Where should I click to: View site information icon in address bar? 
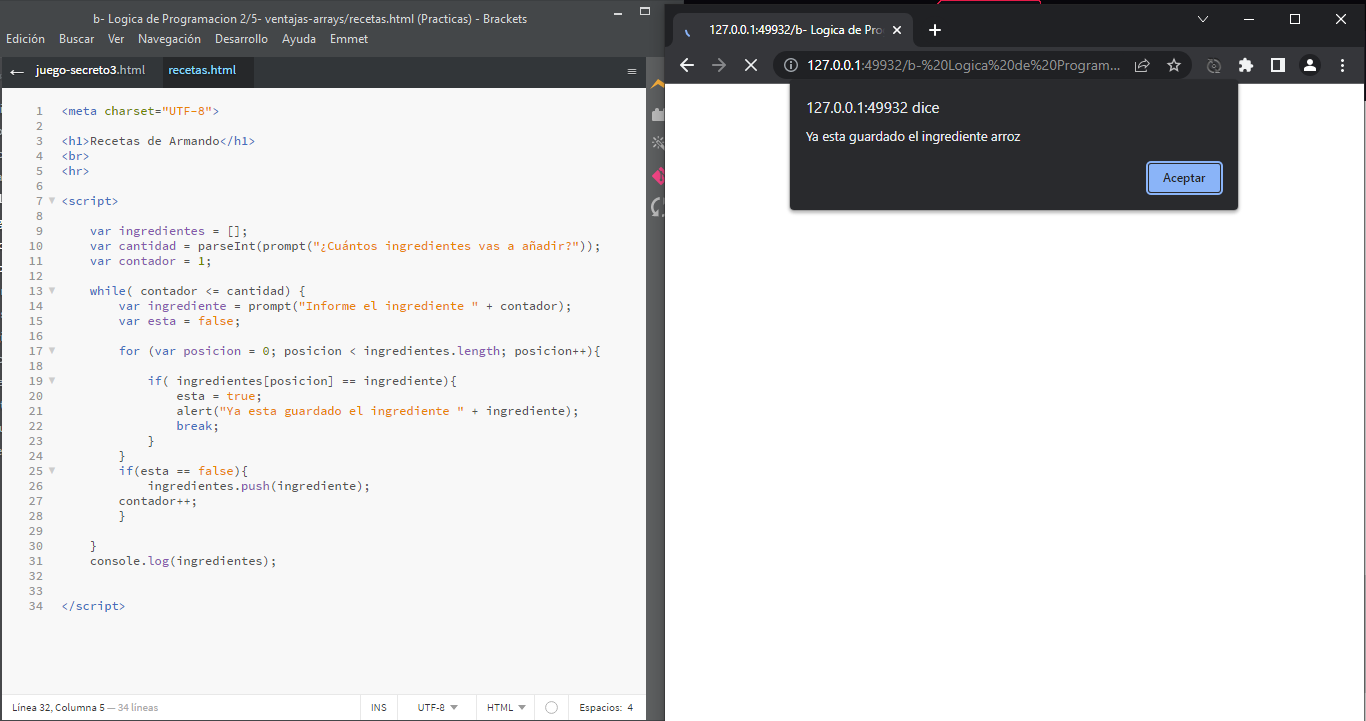click(790, 65)
